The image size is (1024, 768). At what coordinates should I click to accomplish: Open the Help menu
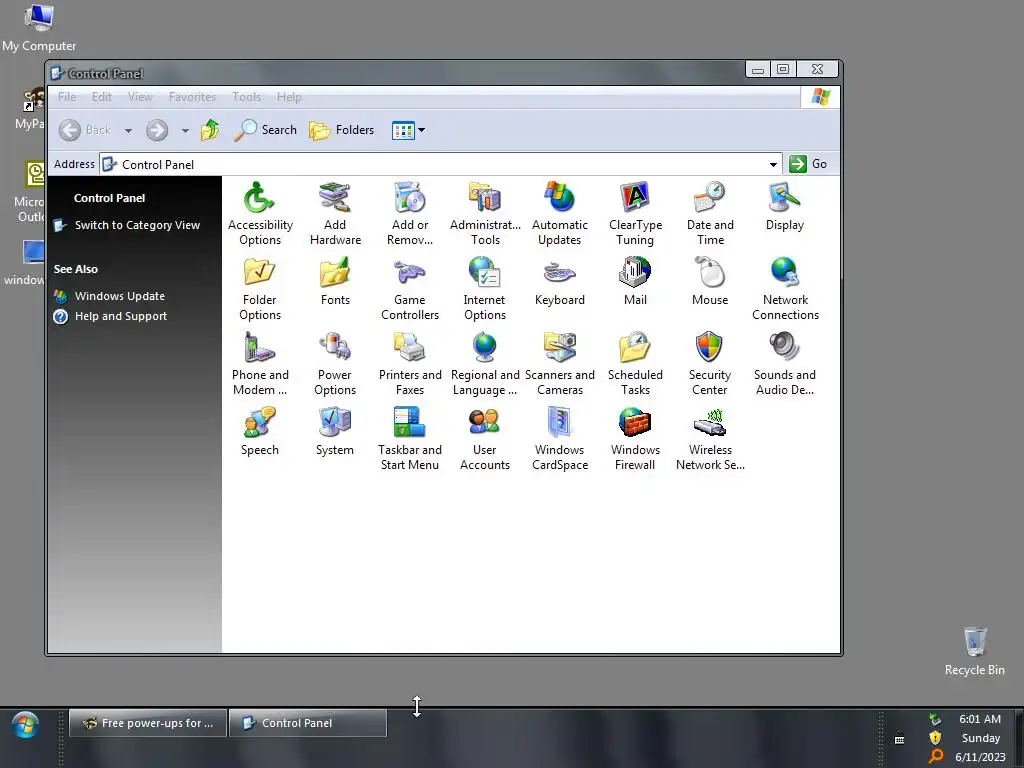pos(289,97)
